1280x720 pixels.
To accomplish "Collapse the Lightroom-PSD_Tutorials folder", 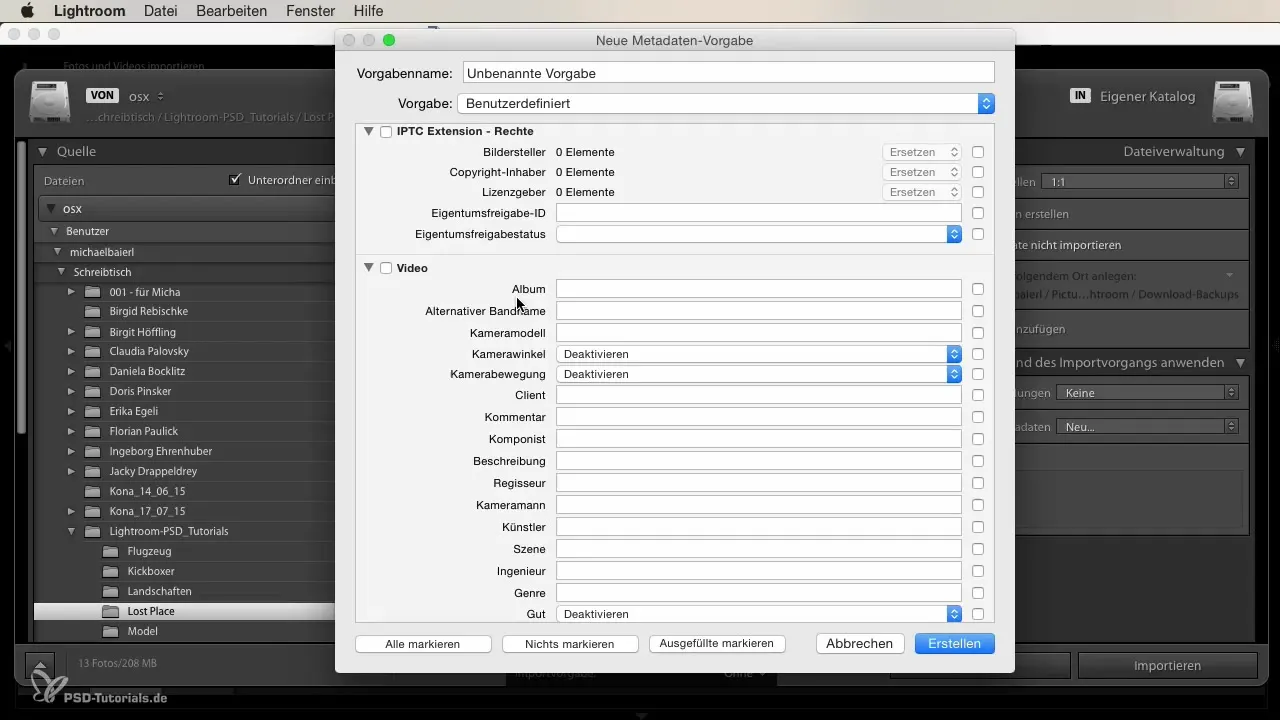I will click(71, 531).
